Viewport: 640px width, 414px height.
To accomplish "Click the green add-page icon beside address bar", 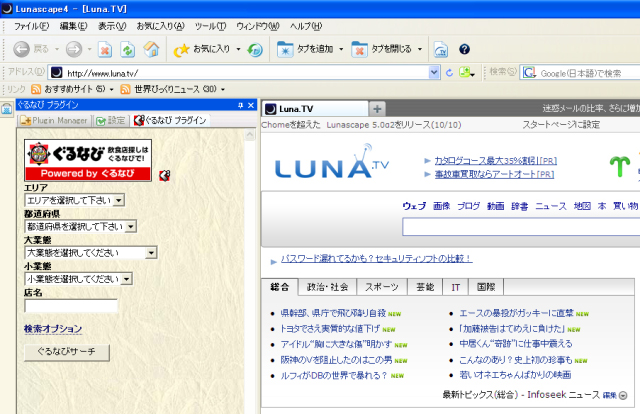I will click(466, 73).
